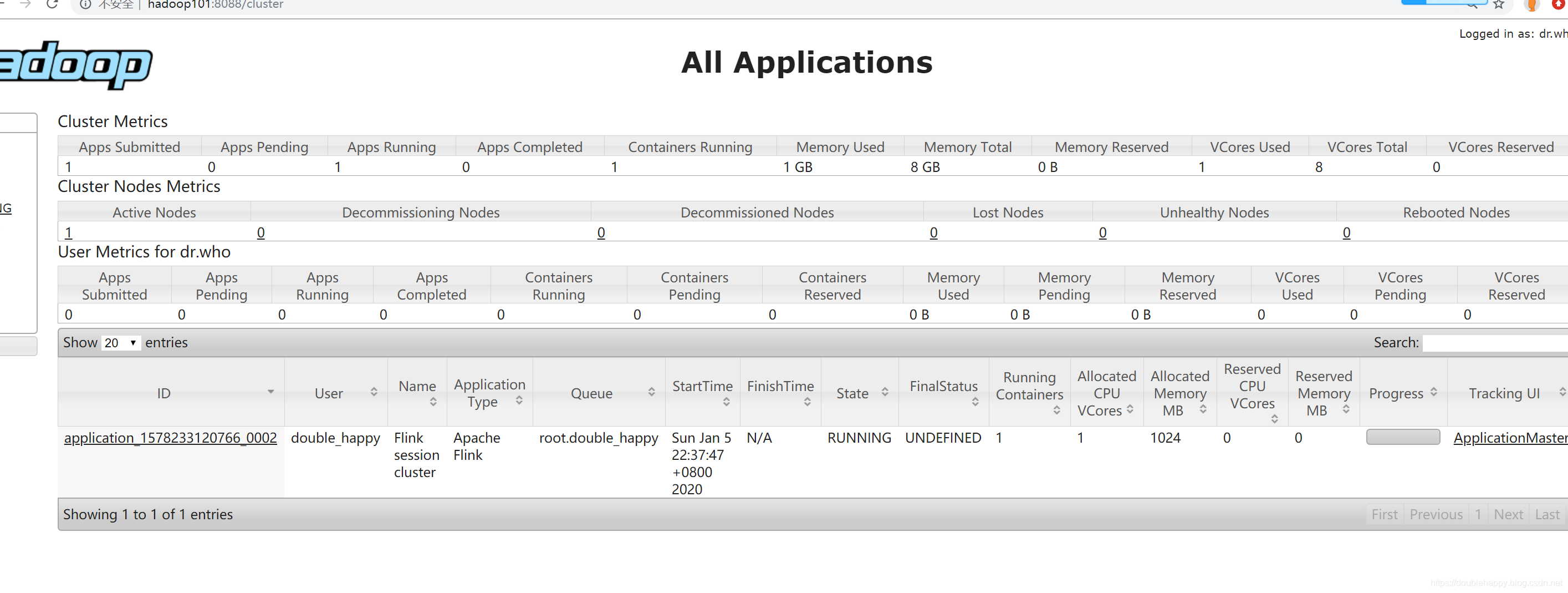This screenshot has height=593, width=1568.
Task: Open the Unhealthy Nodes count link
Action: (x=1102, y=232)
